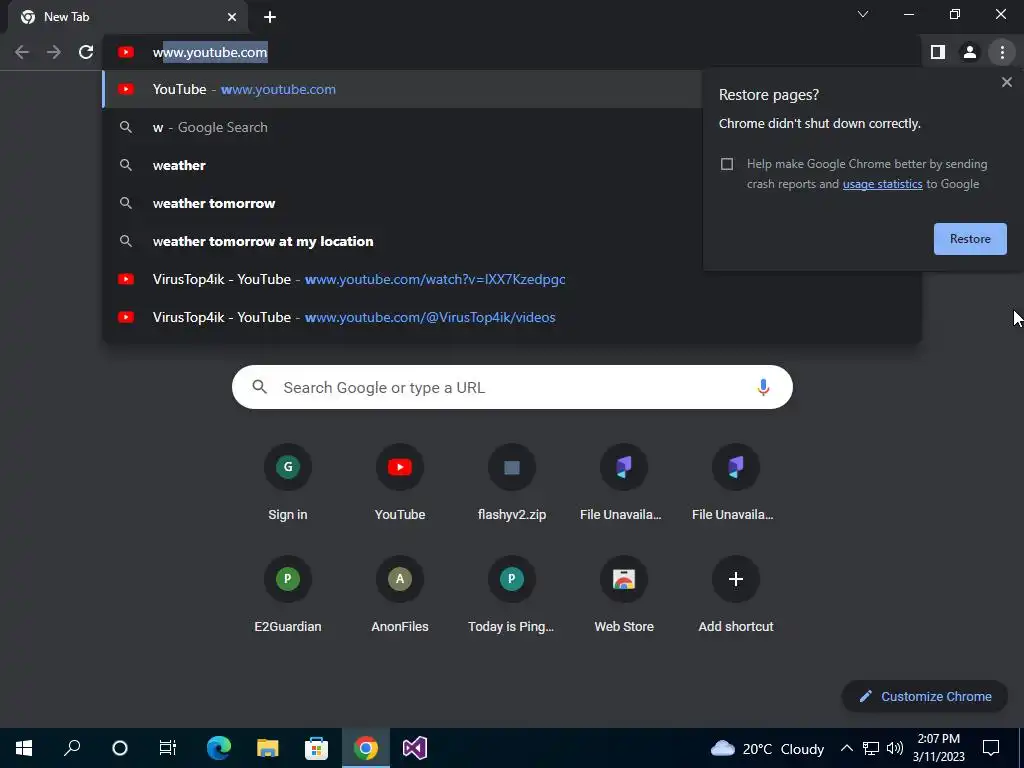Click the Add shortcut tile

pyautogui.click(x=735, y=594)
